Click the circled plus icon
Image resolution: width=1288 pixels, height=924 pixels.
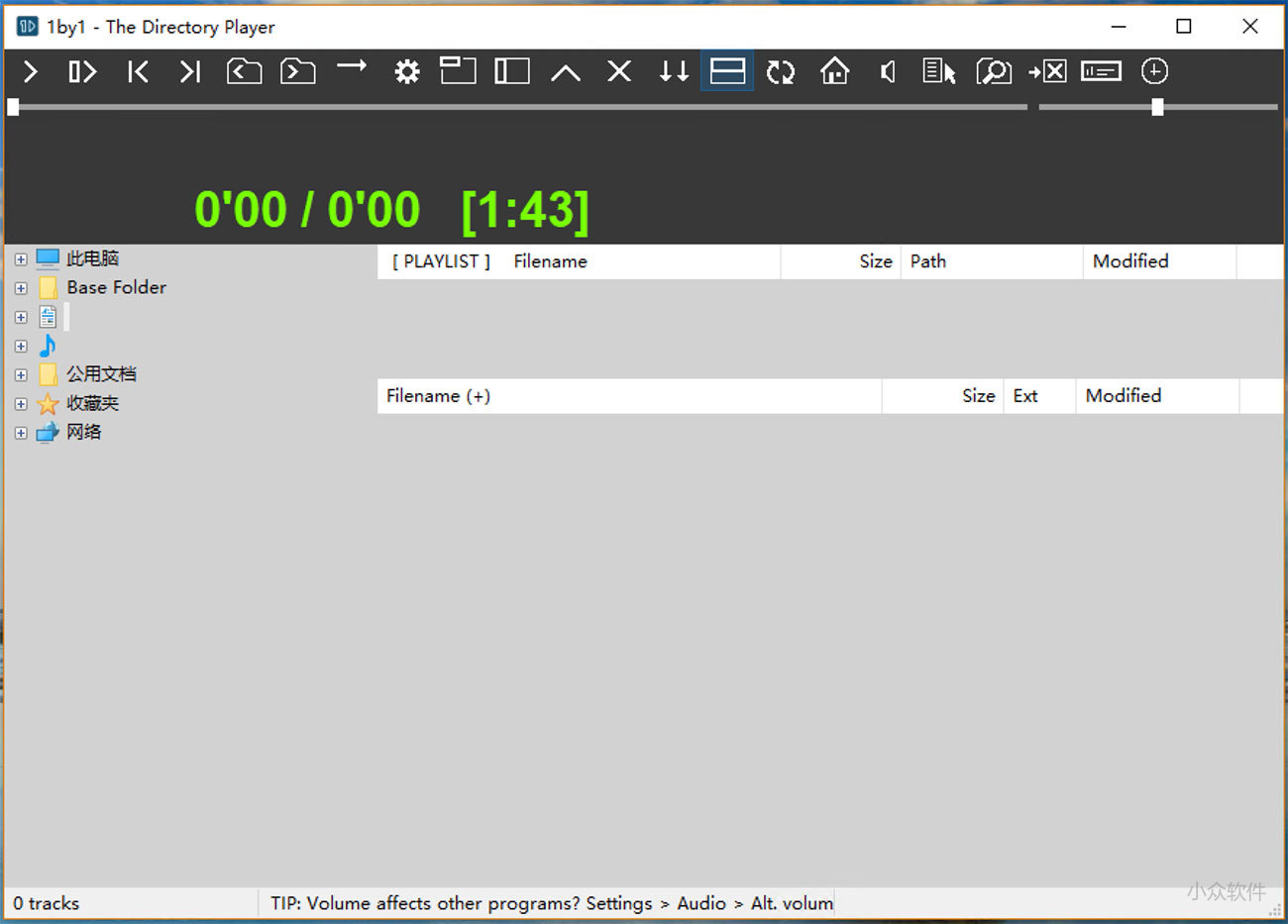pyautogui.click(x=1154, y=71)
